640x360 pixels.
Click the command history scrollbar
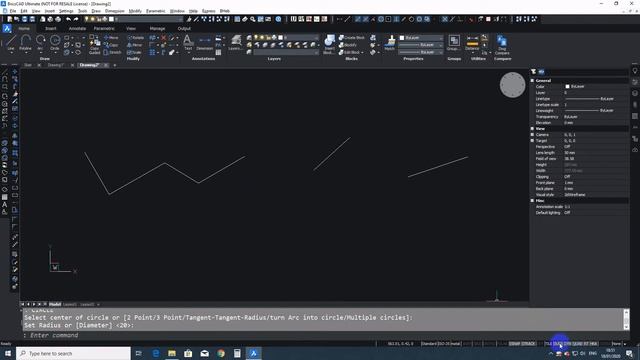(627, 319)
